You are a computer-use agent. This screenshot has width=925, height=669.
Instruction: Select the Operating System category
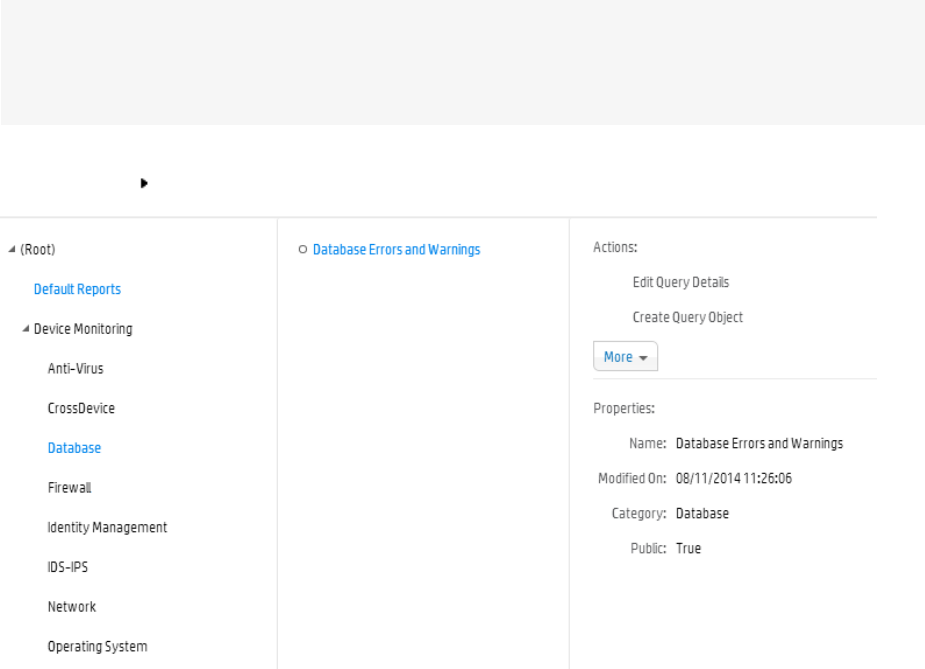[97, 646]
